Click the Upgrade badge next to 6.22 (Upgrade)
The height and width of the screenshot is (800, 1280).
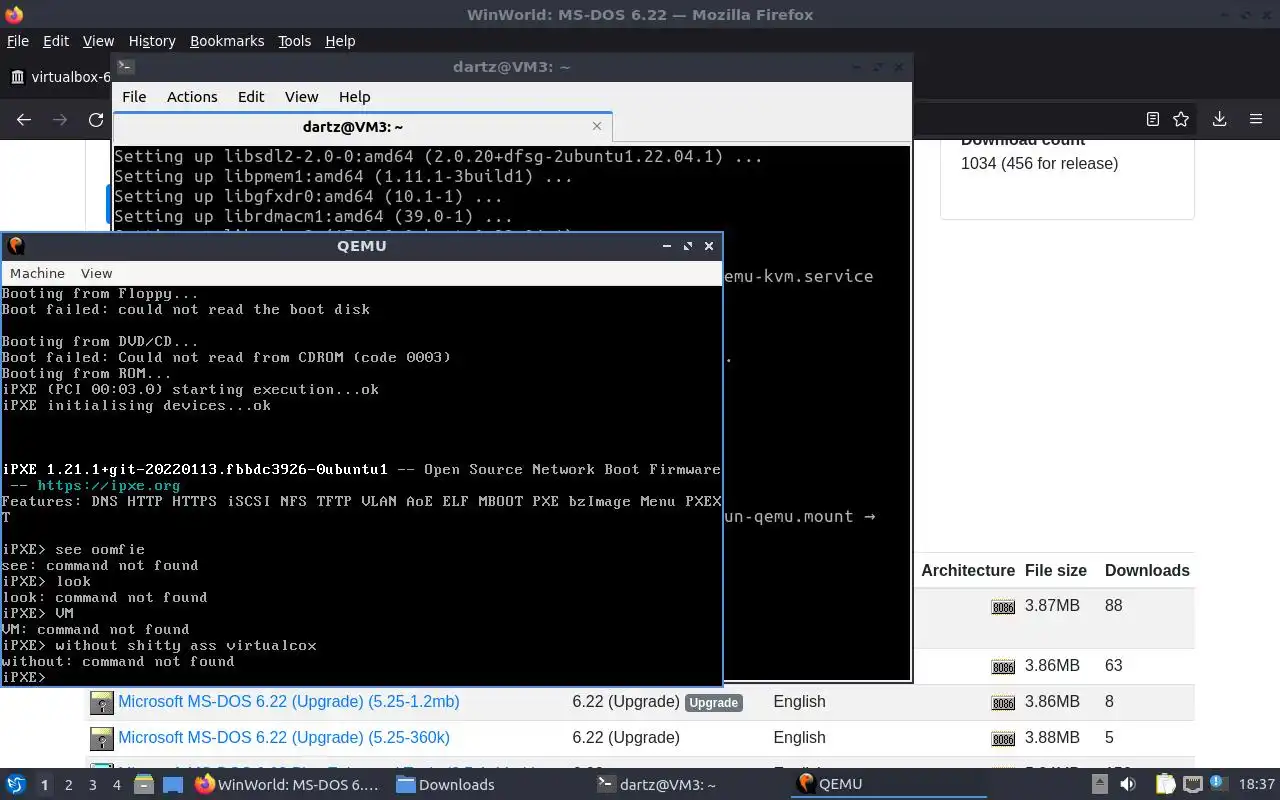click(x=714, y=703)
